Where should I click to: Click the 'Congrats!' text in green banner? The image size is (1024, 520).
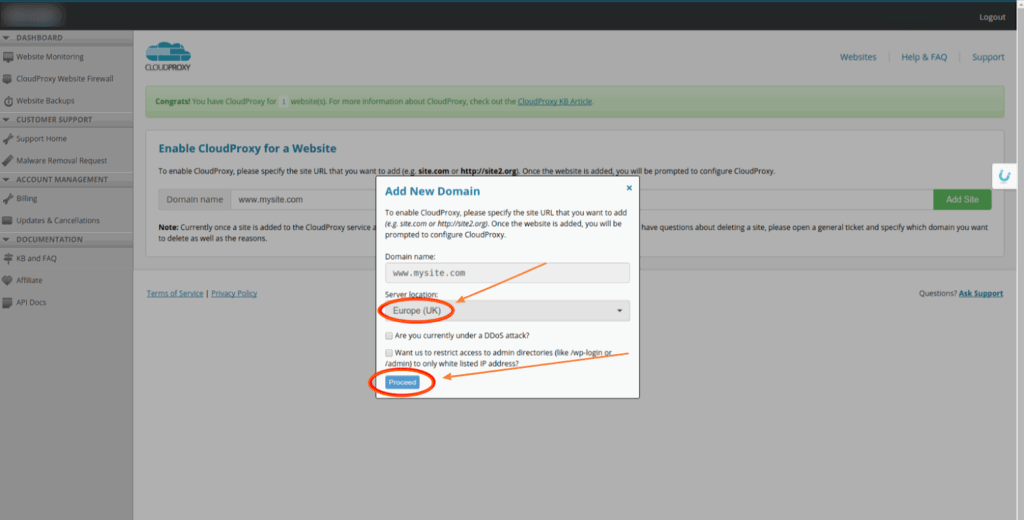click(x=173, y=102)
